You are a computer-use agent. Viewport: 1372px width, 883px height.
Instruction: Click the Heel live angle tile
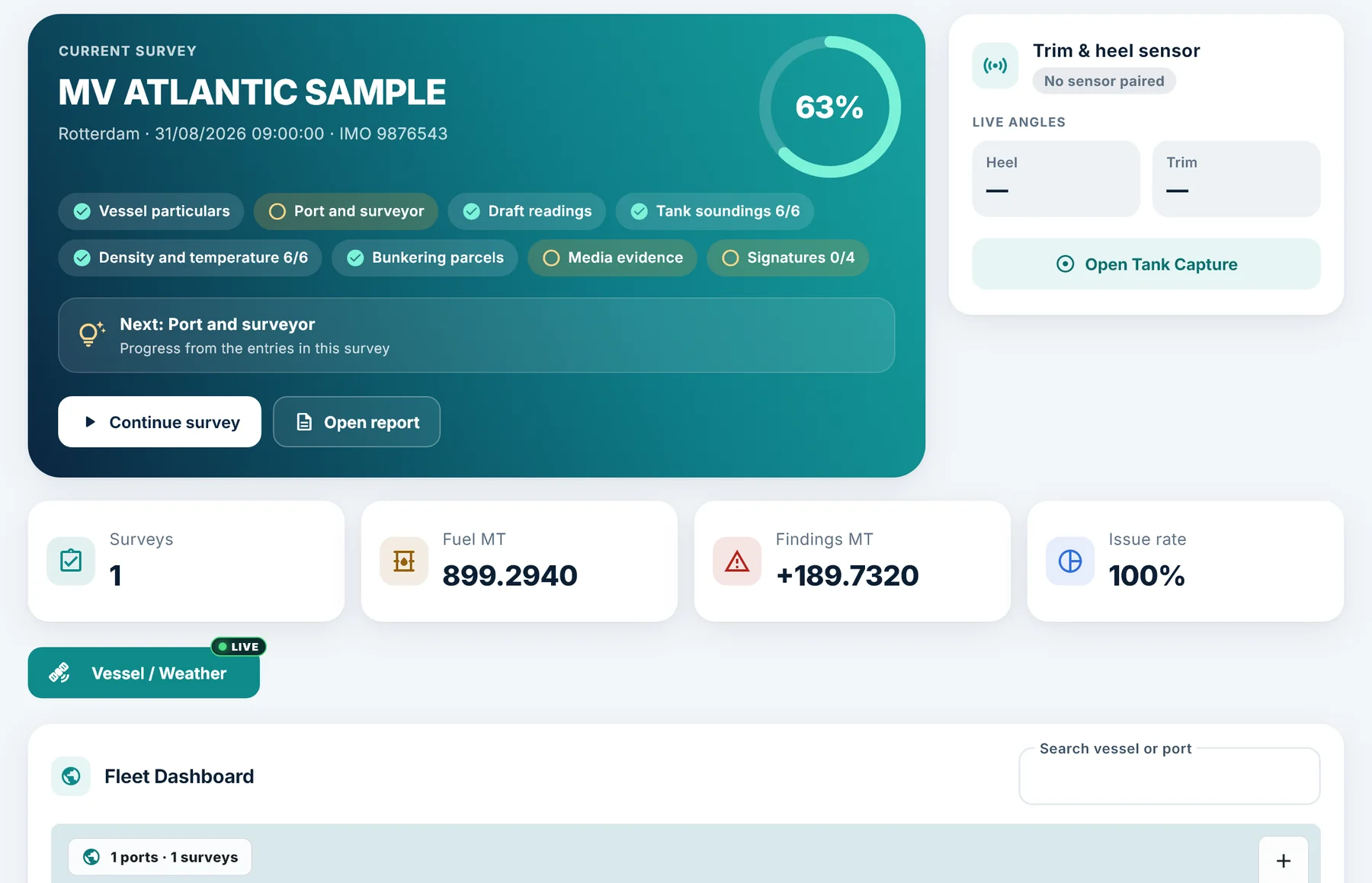pyautogui.click(x=1056, y=178)
